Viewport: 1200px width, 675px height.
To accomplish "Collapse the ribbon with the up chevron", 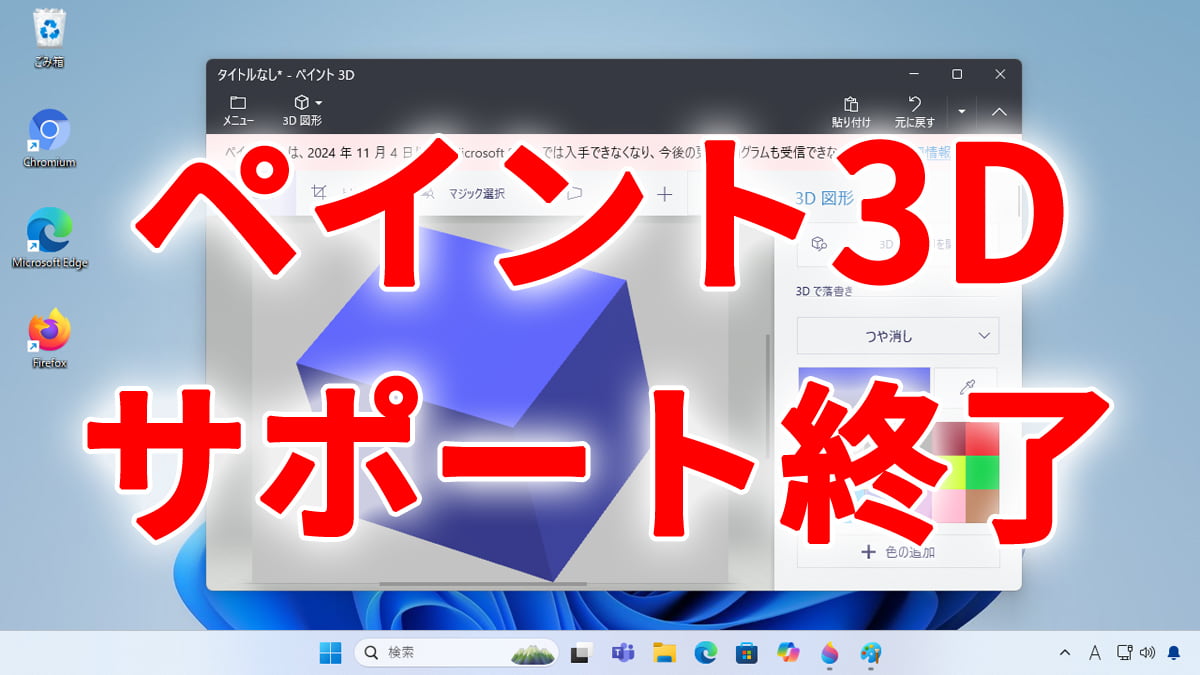I will pos(999,112).
